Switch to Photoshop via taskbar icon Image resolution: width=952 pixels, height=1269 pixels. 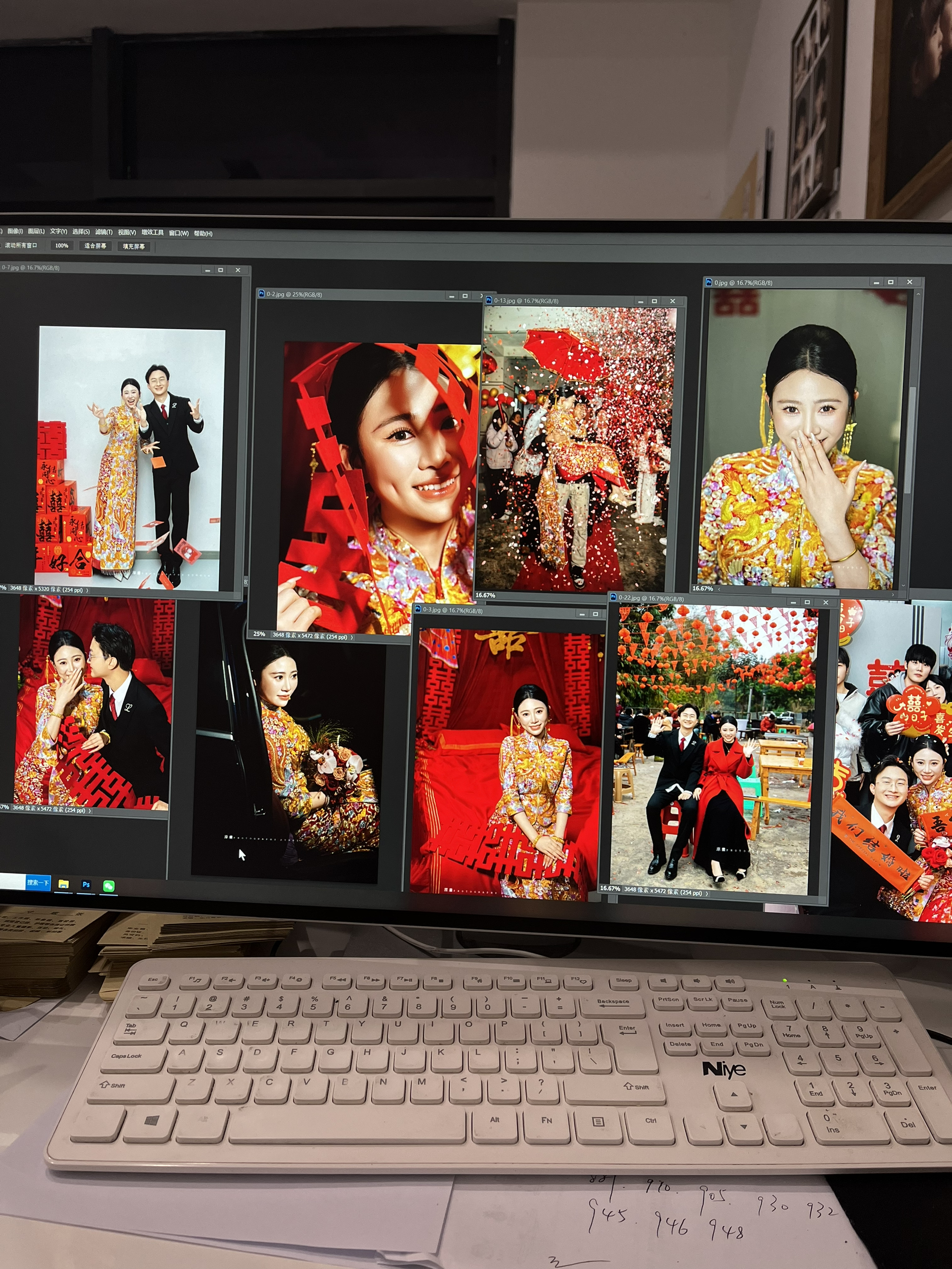pyautogui.click(x=86, y=885)
